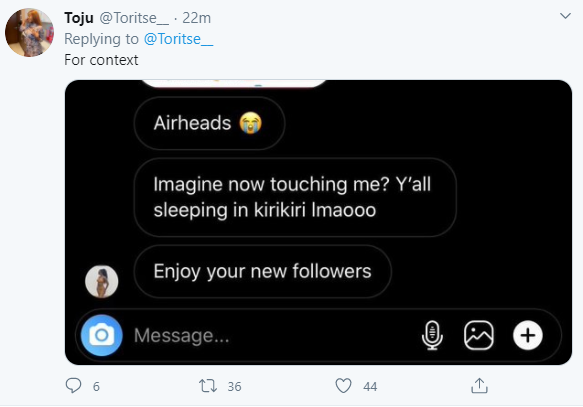This screenshot has width=583, height=407.
Task: Click the Toju display name
Action: click(x=79, y=18)
